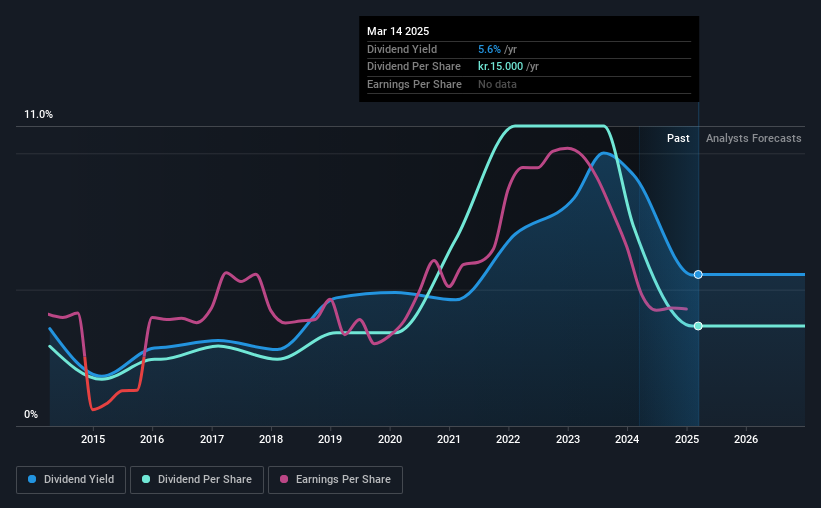Viewport: 821px width, 508px height.
Task: Click the Mar 14 2025 tooltip date
Action: pyautogui.click(x=398, y=31)
